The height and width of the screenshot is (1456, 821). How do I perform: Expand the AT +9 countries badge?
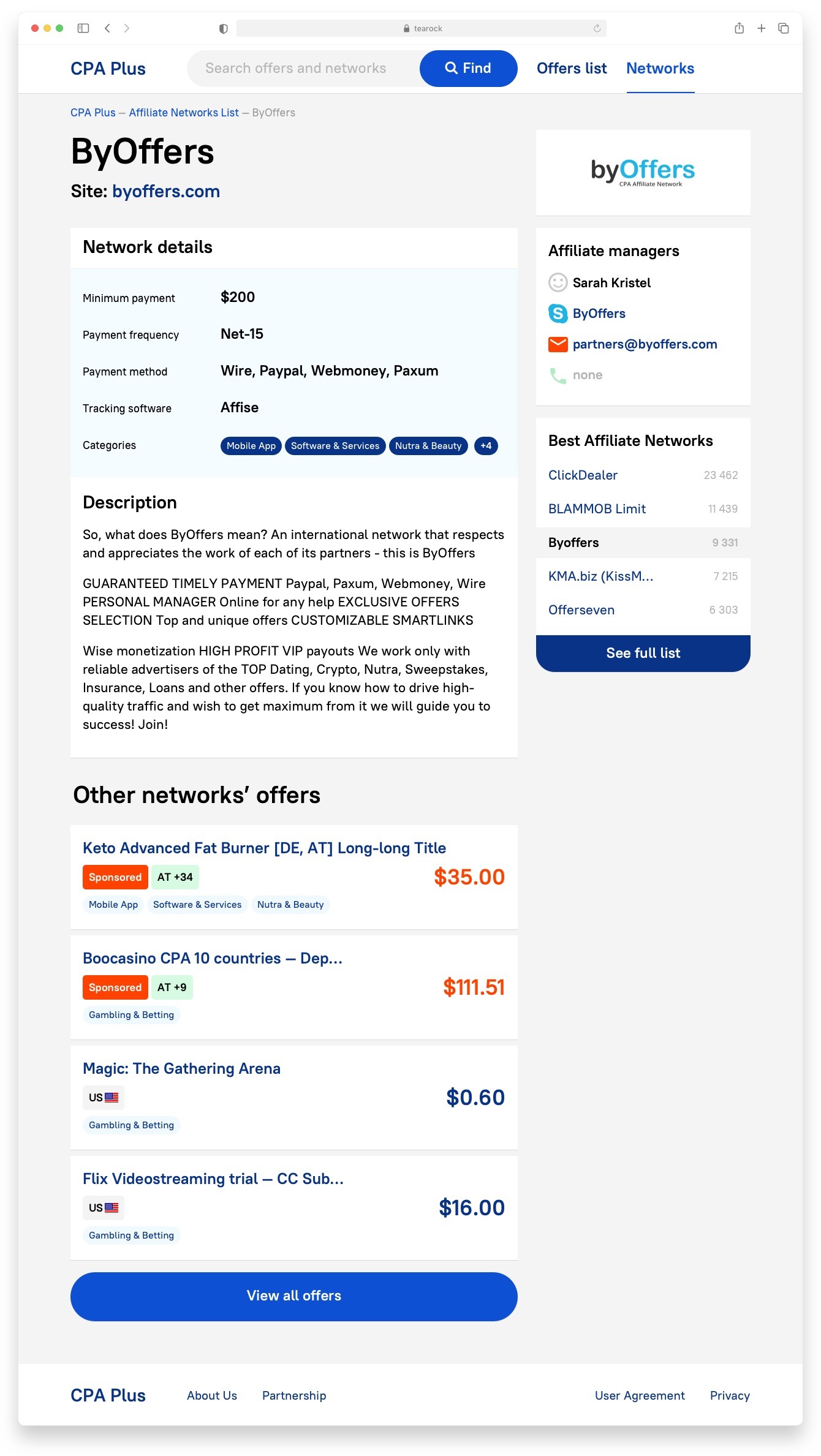pyautogui.click(x=172, y=987)
